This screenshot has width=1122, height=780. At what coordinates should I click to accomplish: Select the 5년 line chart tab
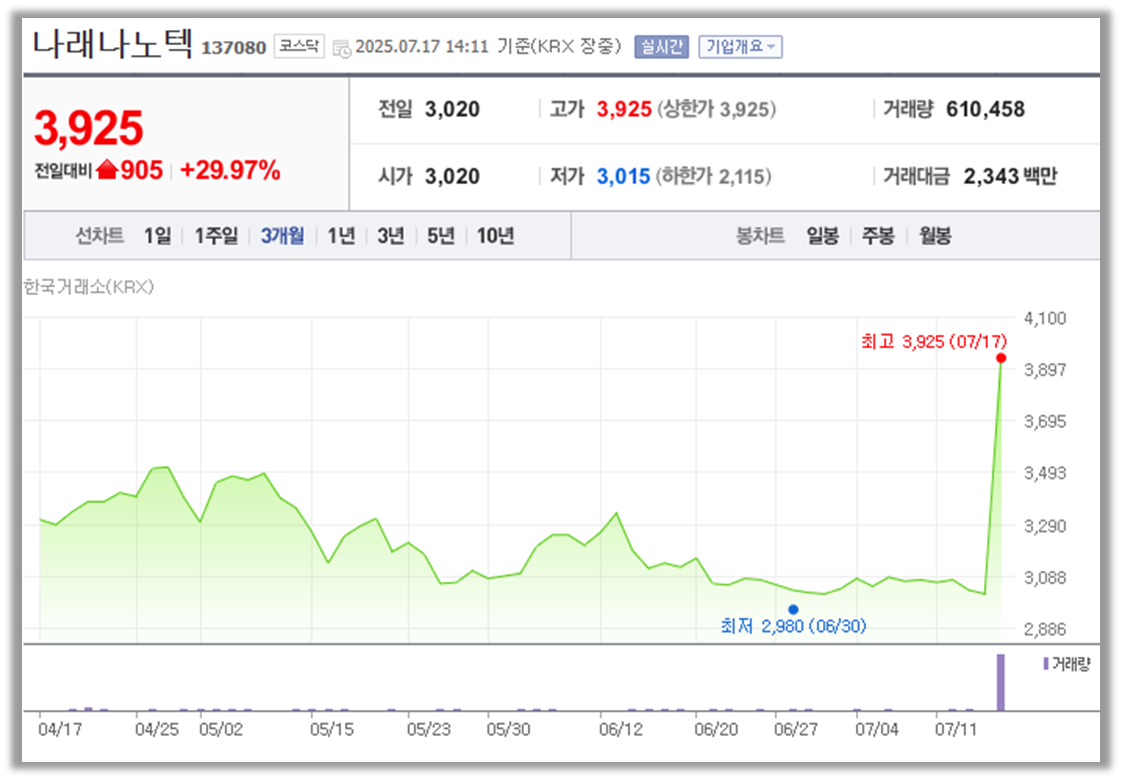[x=441, y=235]
